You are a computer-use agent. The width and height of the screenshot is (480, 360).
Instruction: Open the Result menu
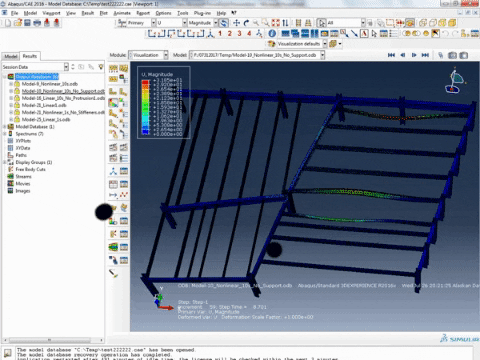(x=88, y=13)
